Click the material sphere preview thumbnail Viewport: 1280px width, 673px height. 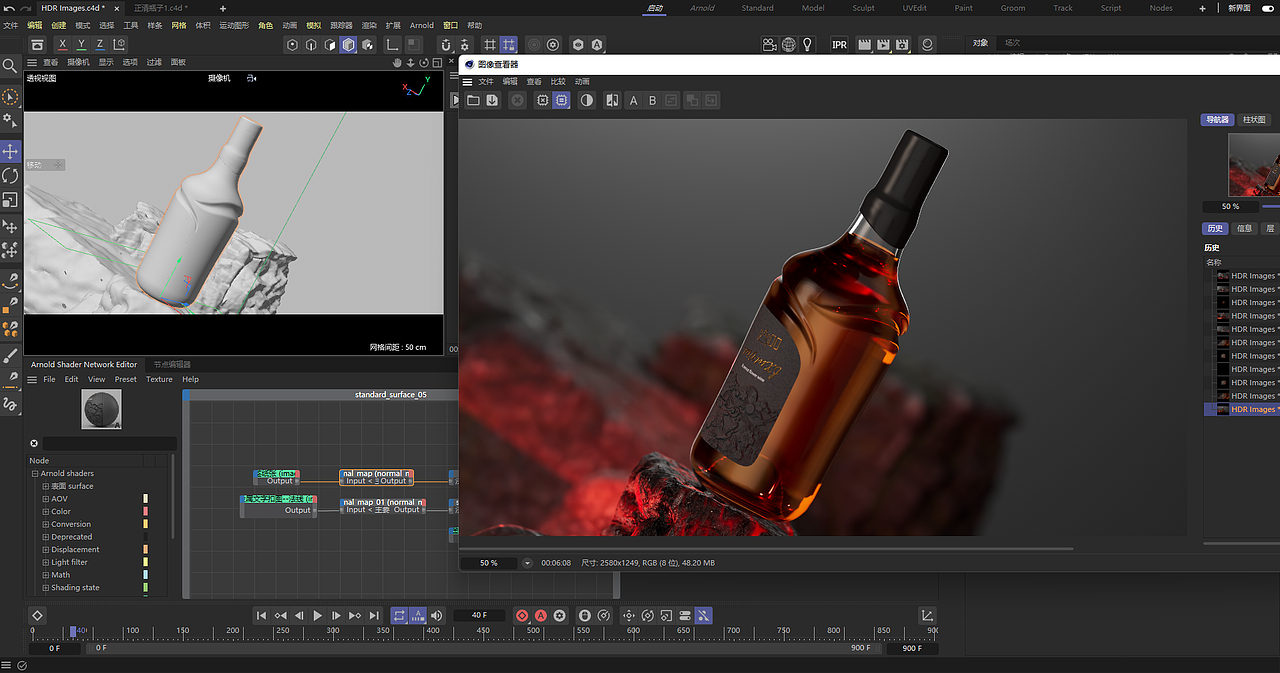(101, 409)
